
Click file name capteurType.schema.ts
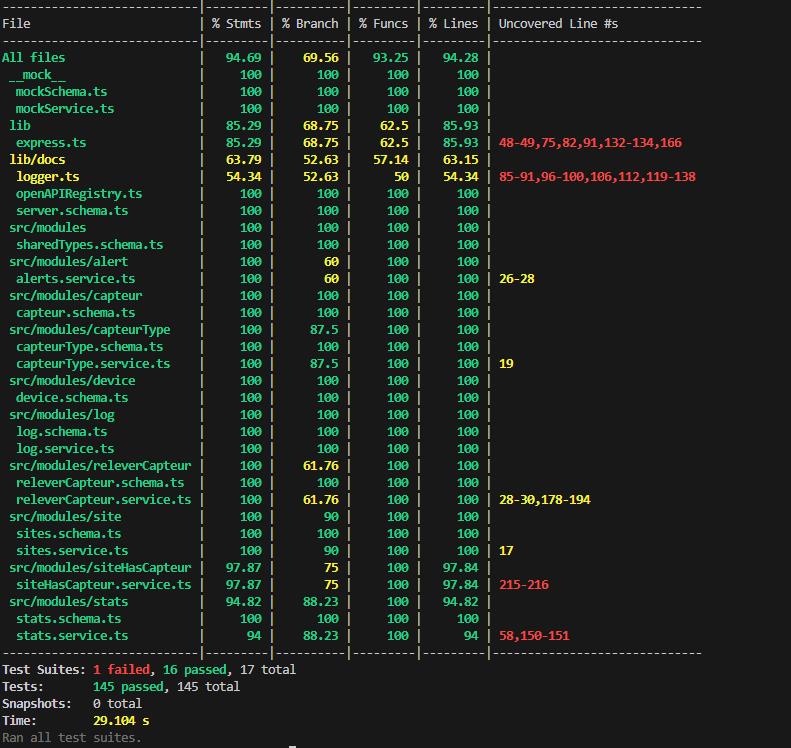click(x=89, y=347)
